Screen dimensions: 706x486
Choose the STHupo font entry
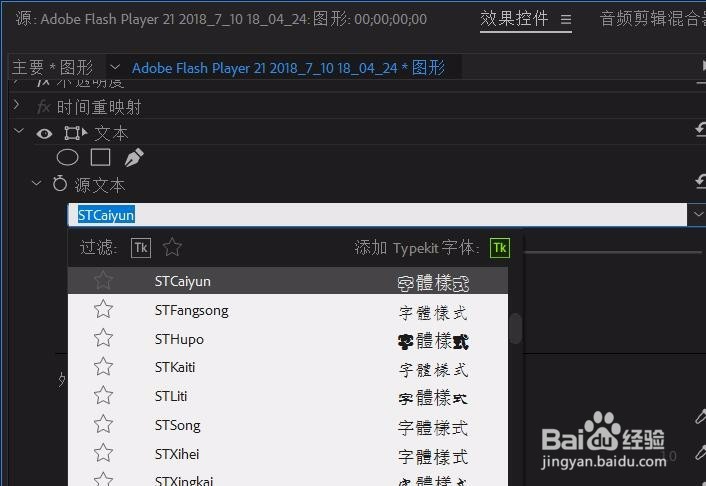(x=288, y=339)
